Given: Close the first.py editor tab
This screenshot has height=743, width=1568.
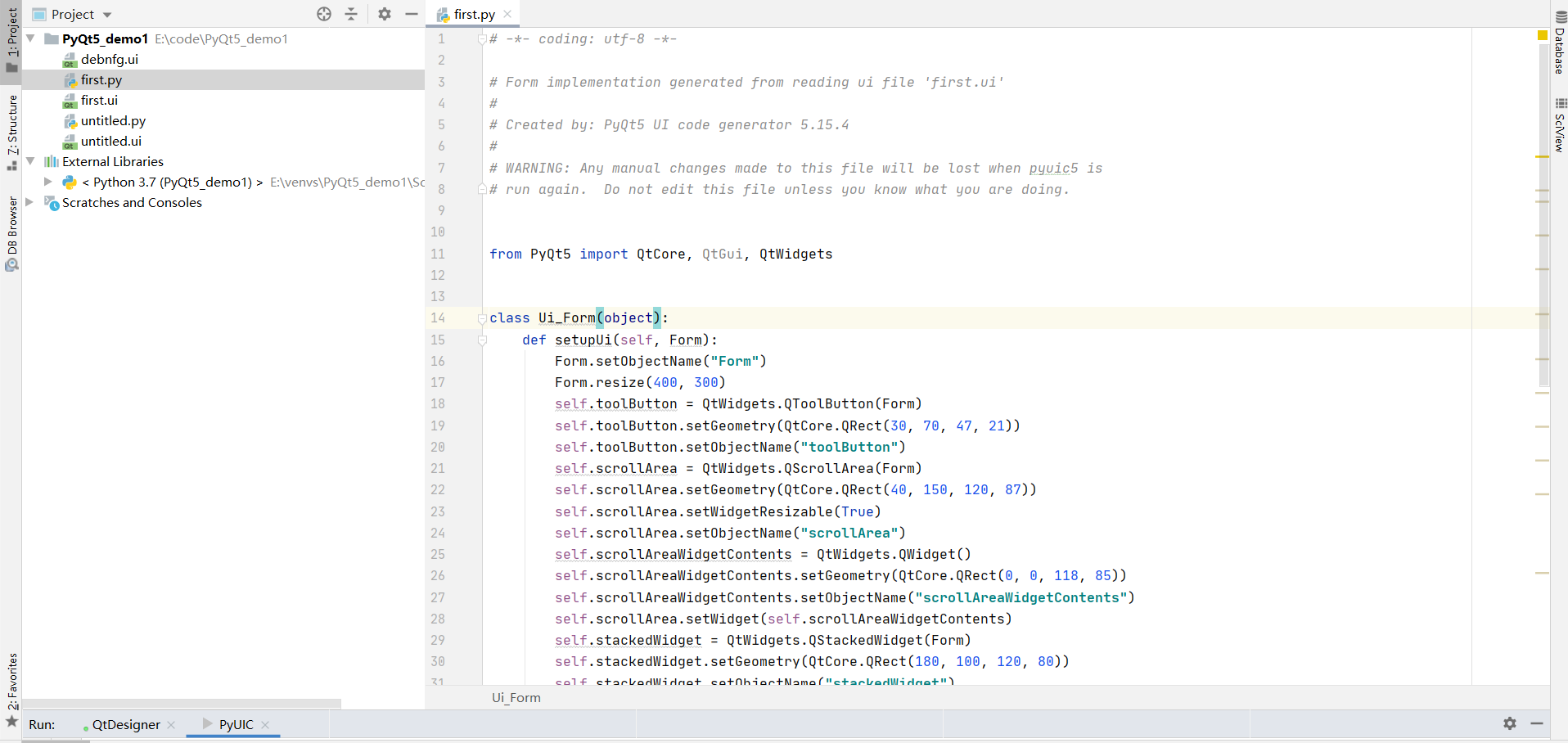Looking at the screenshot, I should pyautogui.click(x=507, y=14).
